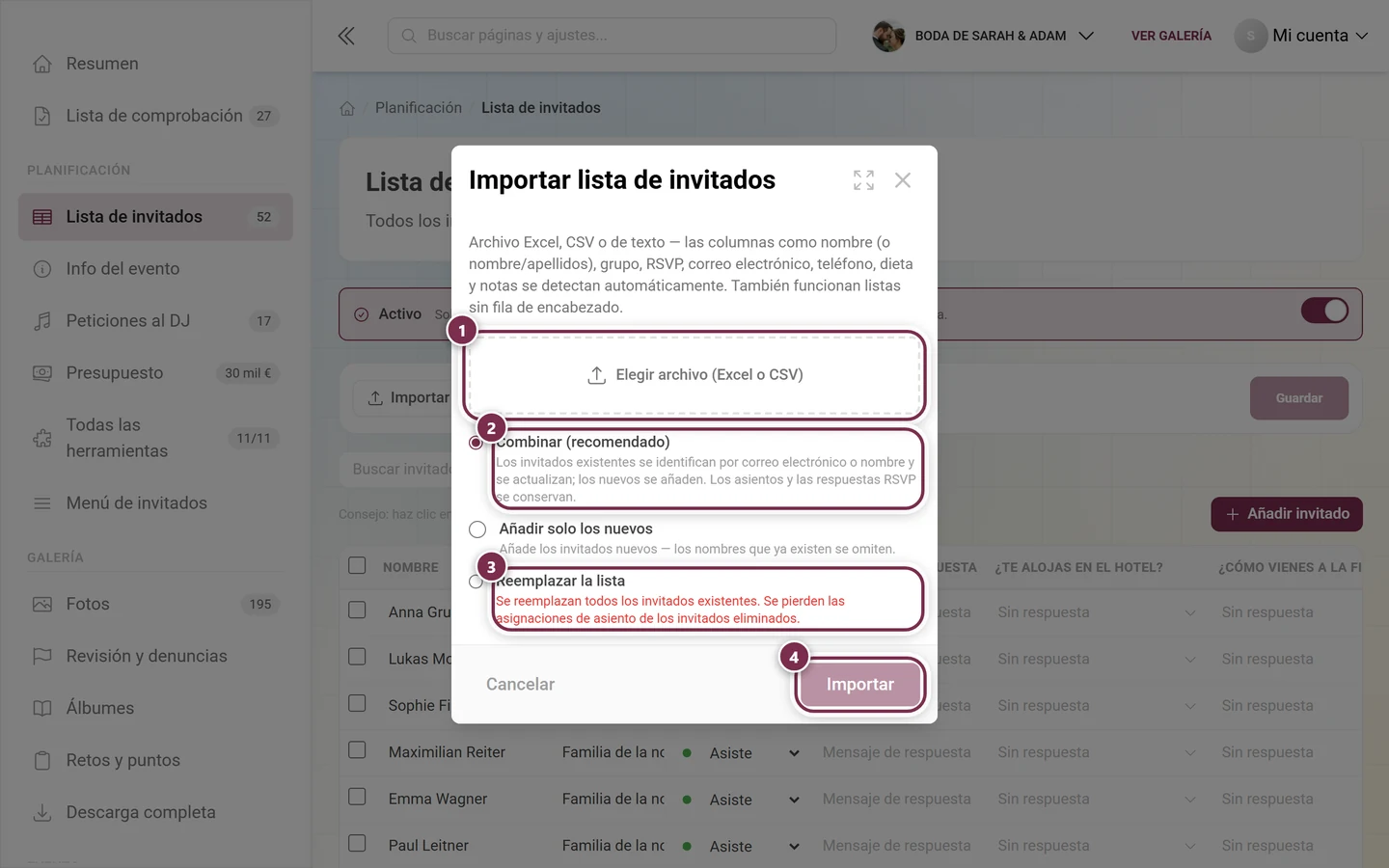Check the box for Maximilian Reiter

click(x=357, y=750)
